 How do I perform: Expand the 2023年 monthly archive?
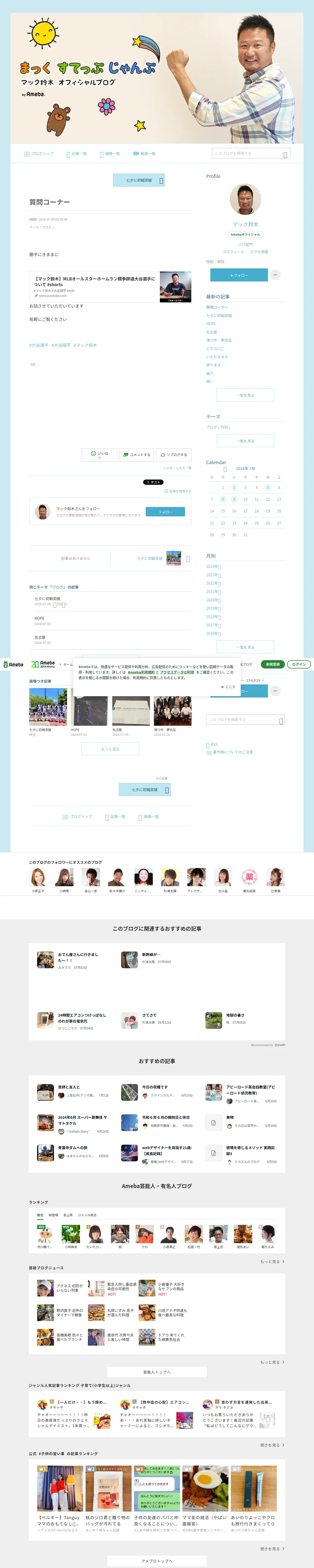(214, 575)
